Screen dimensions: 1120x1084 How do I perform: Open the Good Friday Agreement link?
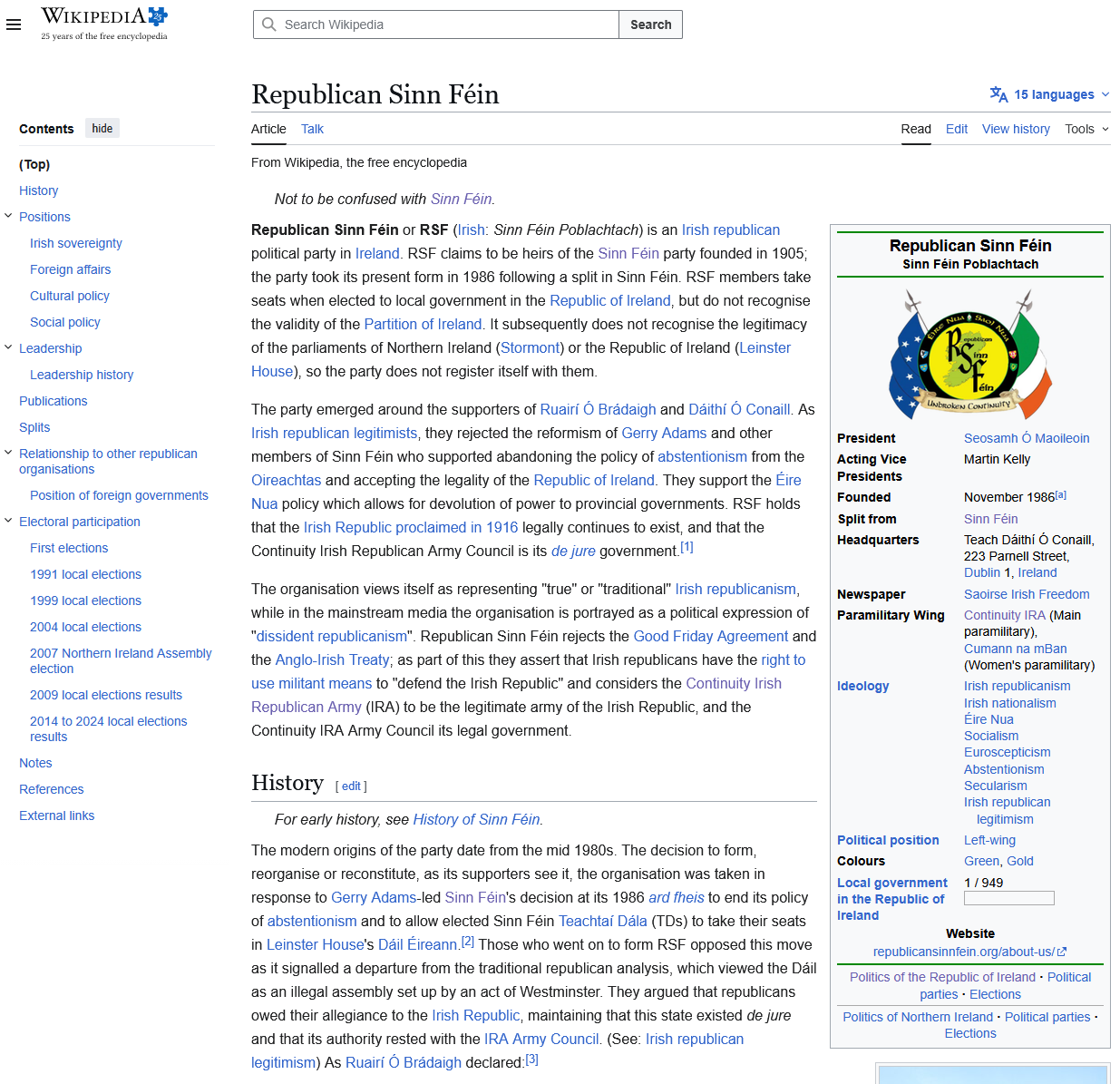click(x=711, y=636)
